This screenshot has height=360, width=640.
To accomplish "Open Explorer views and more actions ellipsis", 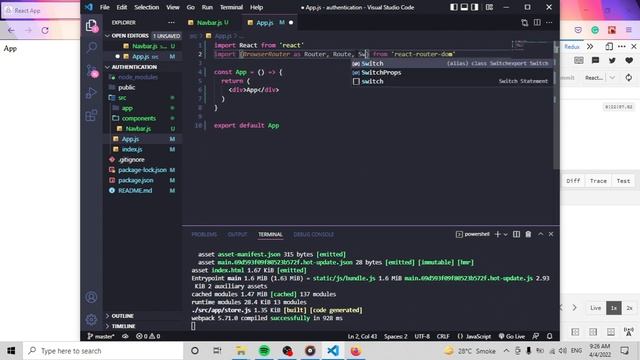I will (171, 22).
